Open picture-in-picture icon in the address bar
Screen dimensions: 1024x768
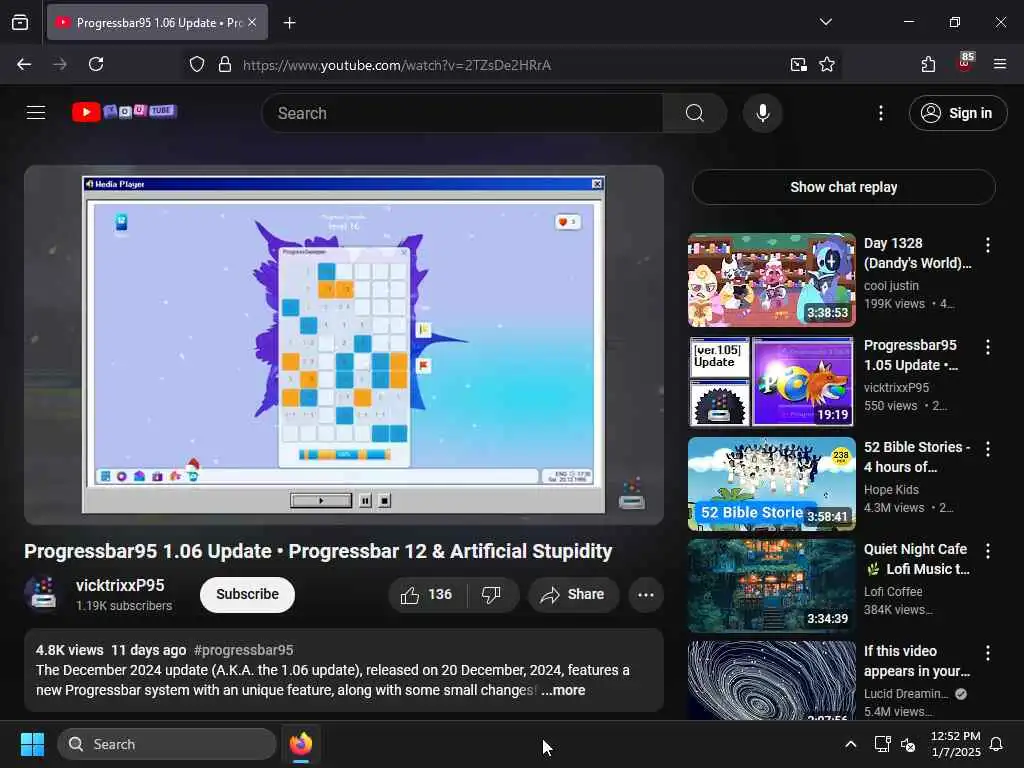[798, 65]
